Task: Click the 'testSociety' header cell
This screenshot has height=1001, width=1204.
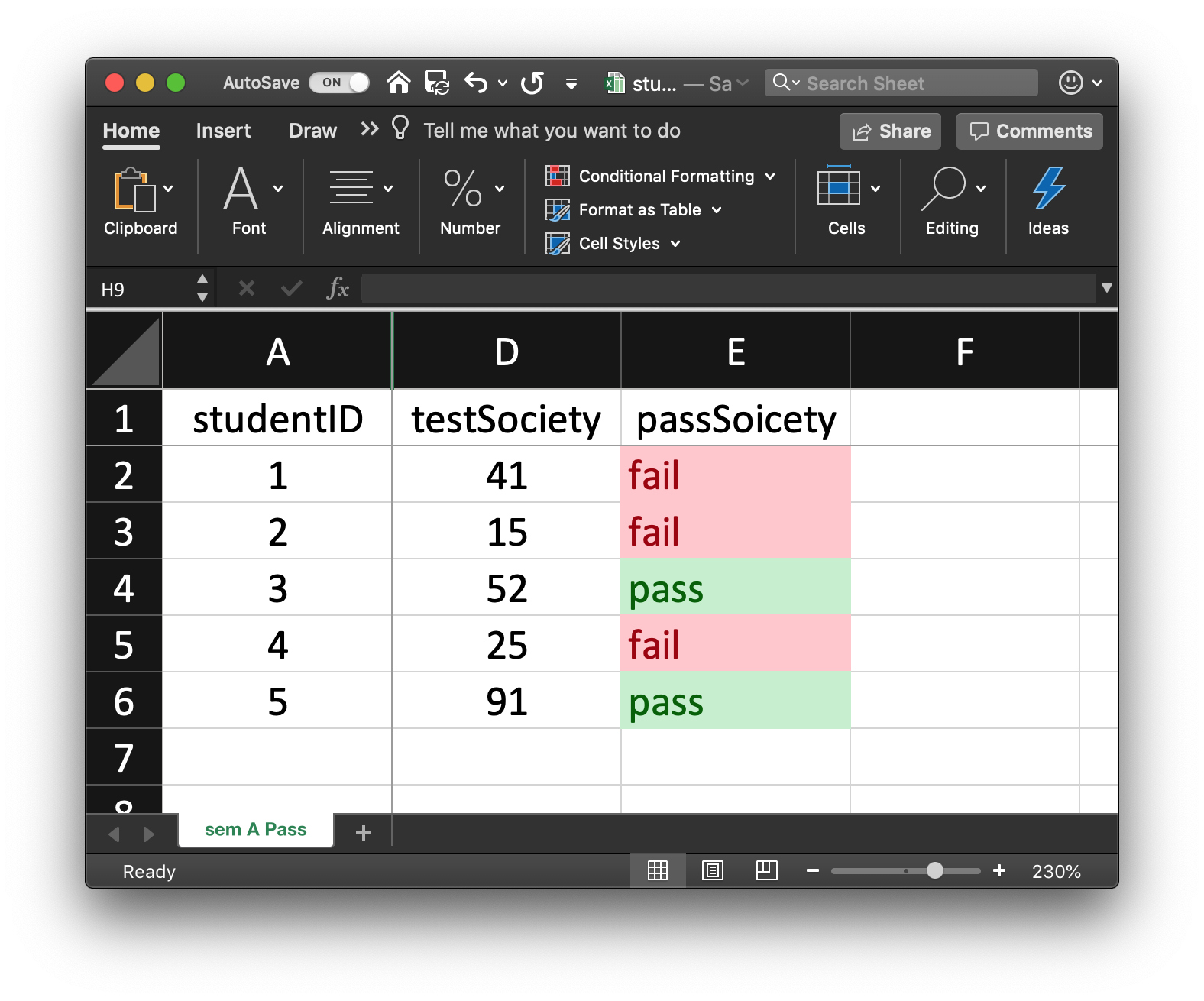Action: (507, 419)
